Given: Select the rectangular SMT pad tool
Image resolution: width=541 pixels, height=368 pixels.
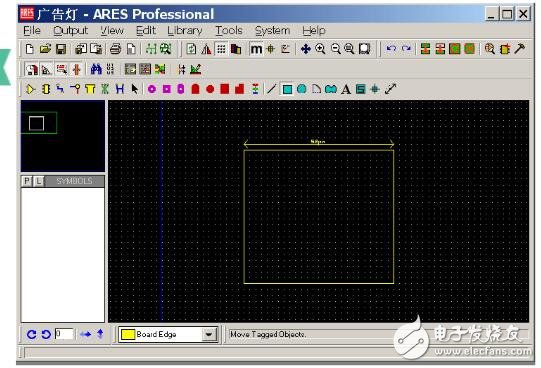Looking at the screenshot, I should click(225, 89).
